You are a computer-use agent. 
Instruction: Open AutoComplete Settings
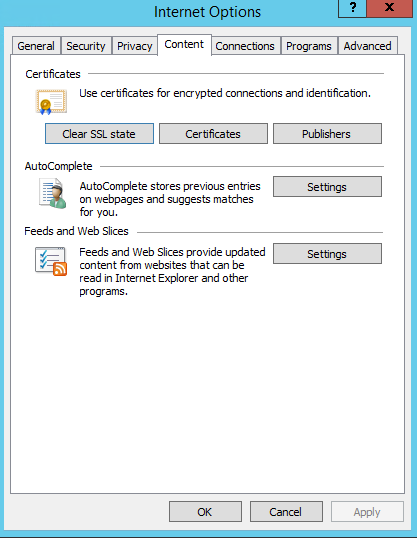[x=327, y=187]
